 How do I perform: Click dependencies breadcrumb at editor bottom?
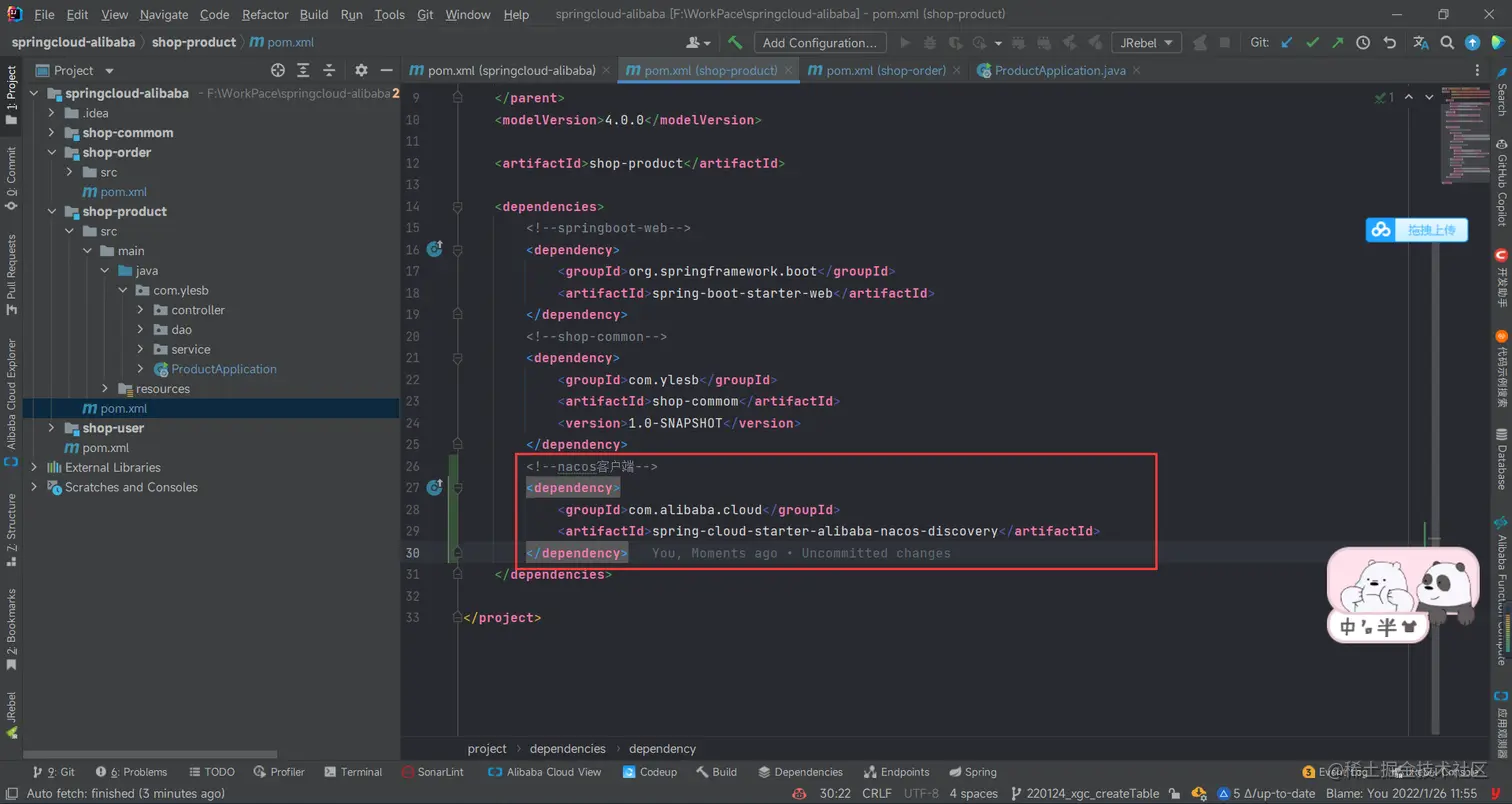(x=567, y=748)
